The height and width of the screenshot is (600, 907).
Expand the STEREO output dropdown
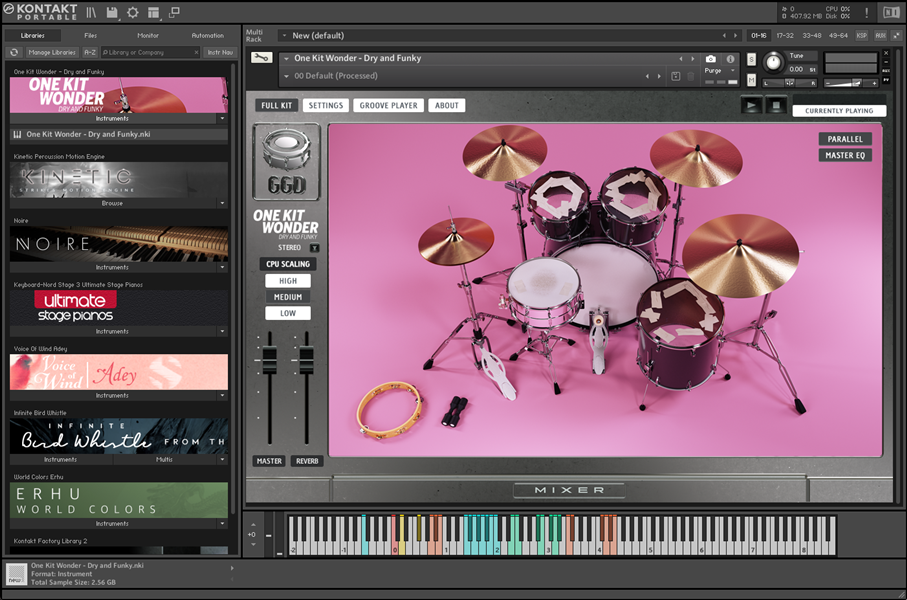click(314, 248)
